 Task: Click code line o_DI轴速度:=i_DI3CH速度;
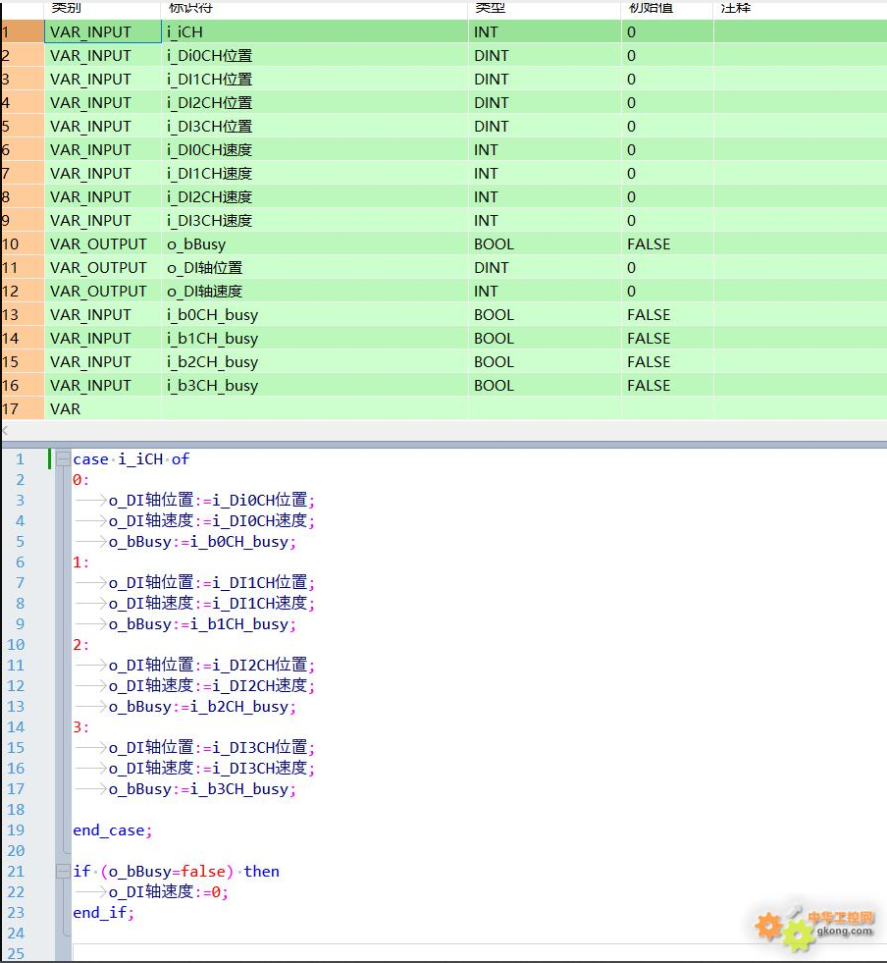(x=212, y=768)
